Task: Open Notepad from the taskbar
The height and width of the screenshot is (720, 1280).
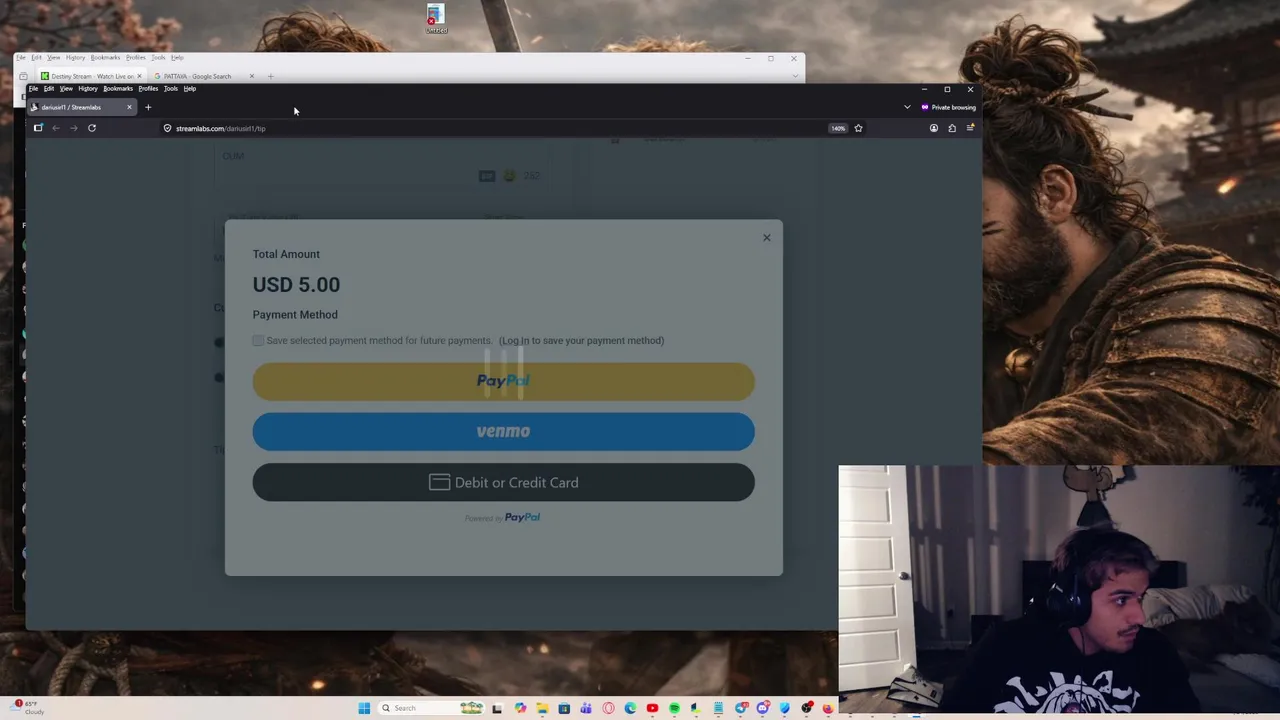Action: click(x=718, y=708)
